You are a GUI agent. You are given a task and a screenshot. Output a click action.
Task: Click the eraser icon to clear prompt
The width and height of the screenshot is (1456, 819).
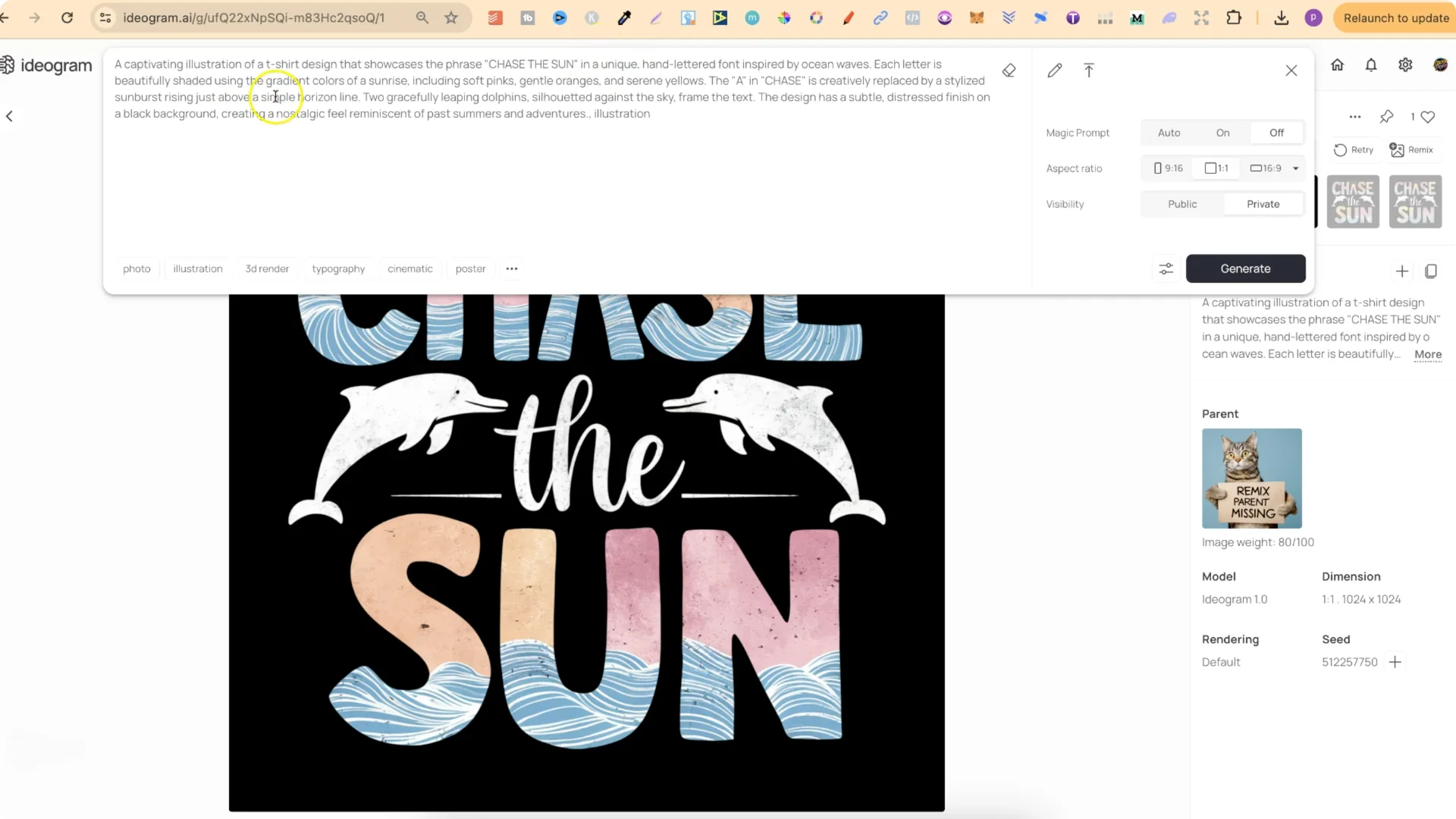(1009, 71)
